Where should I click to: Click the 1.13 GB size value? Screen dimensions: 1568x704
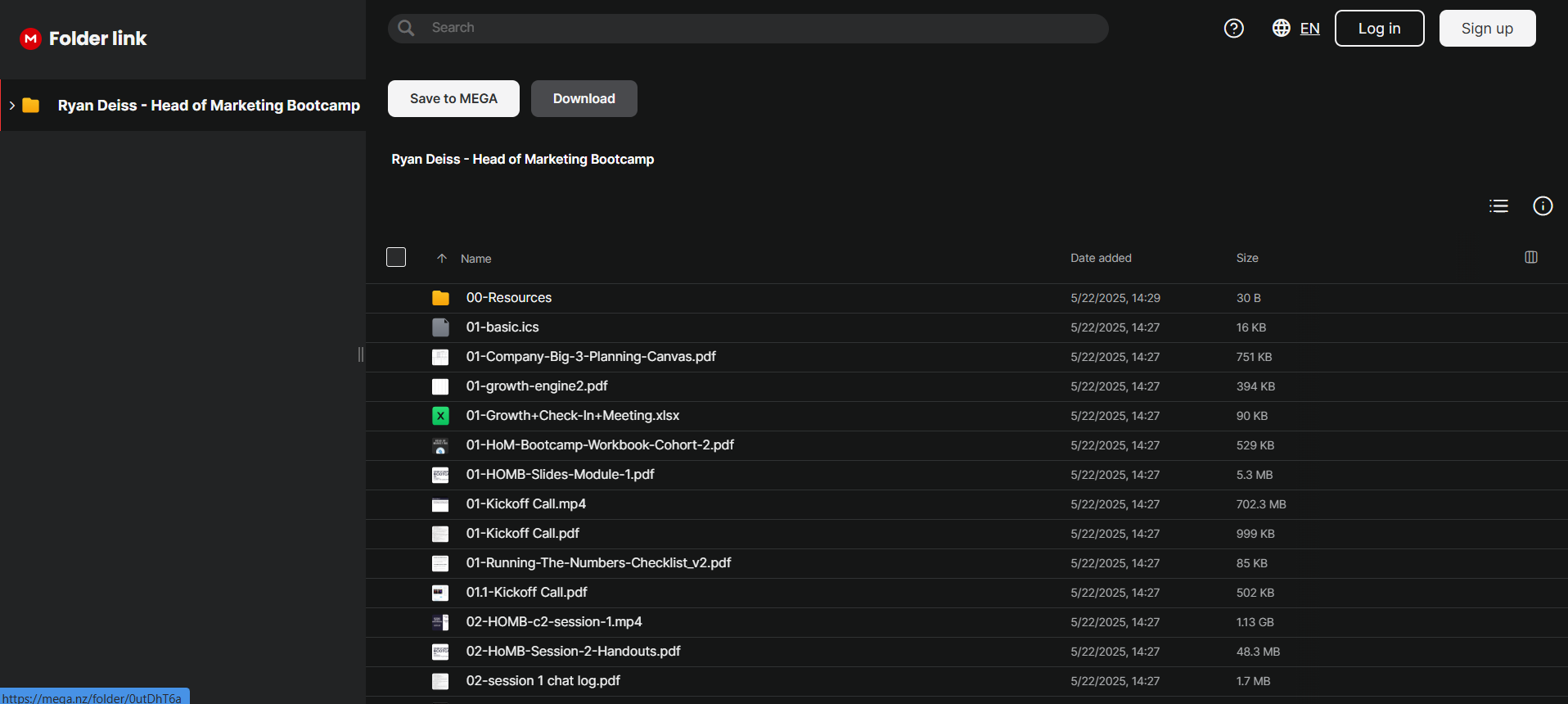(x=1255, y=622)
